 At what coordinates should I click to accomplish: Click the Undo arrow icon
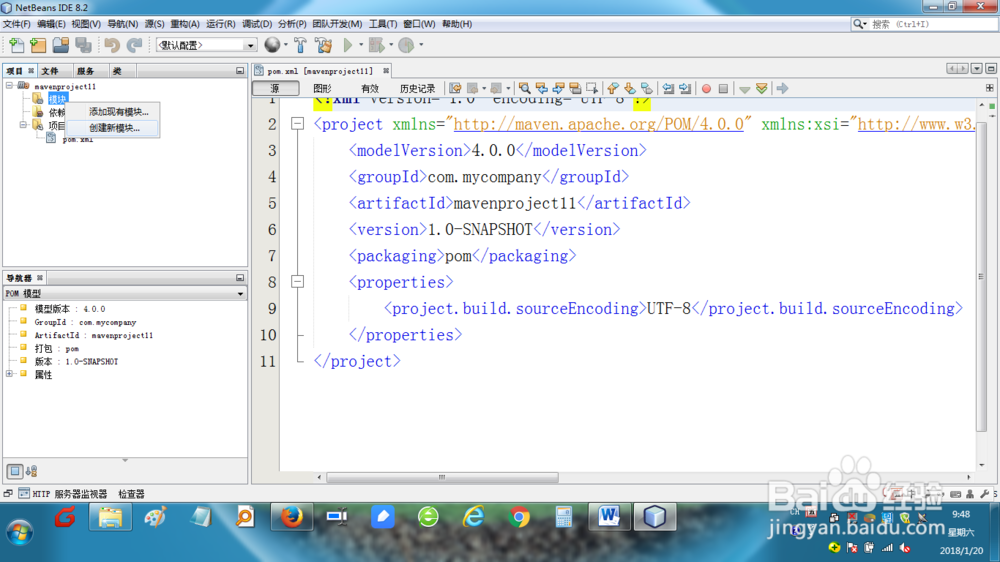[x=112, y=45]
